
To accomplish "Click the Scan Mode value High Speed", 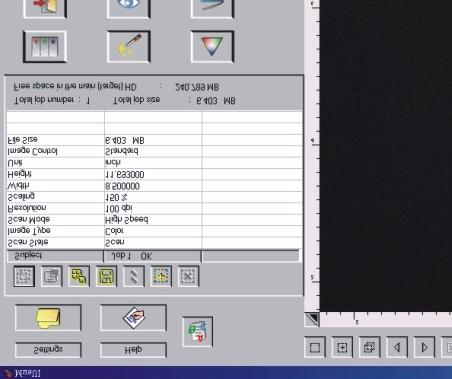I will [127, 220].
